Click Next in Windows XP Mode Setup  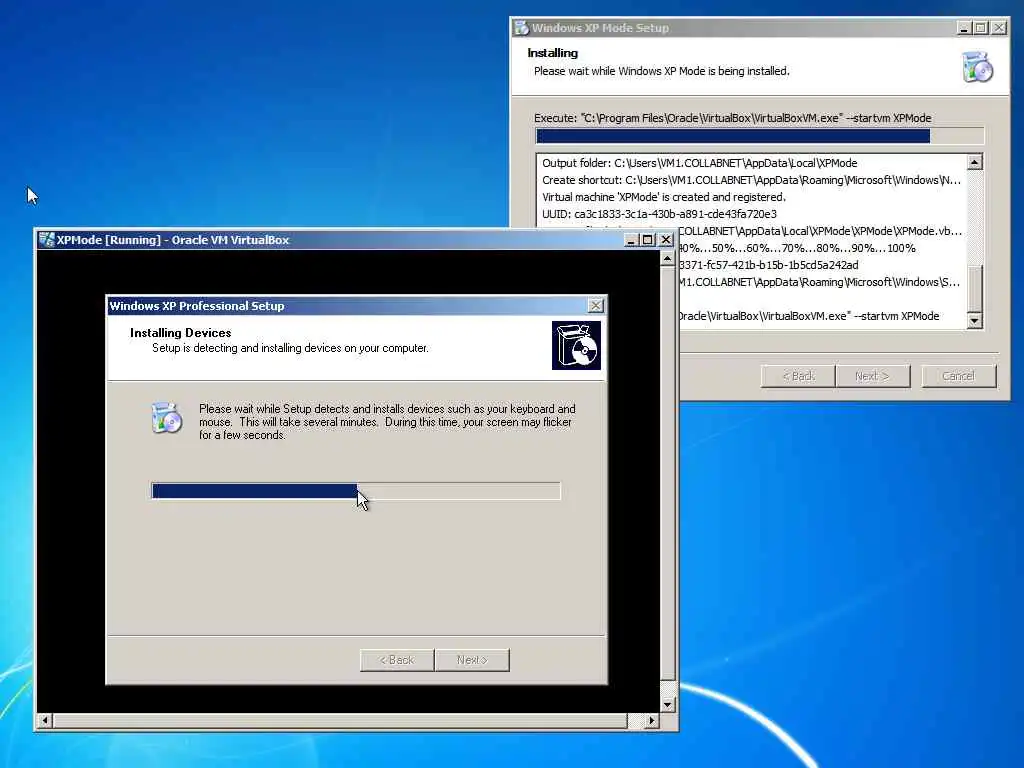coord(872,376)
